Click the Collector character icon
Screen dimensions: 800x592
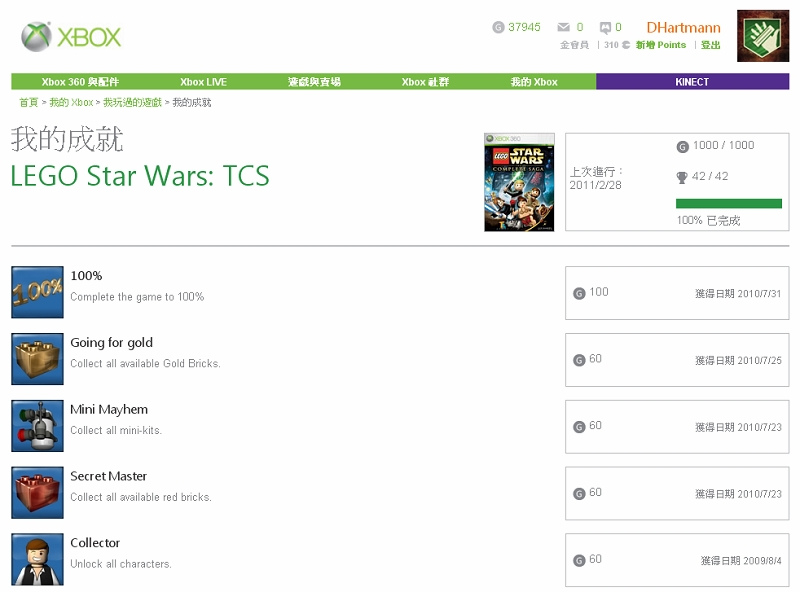[37, 559]
